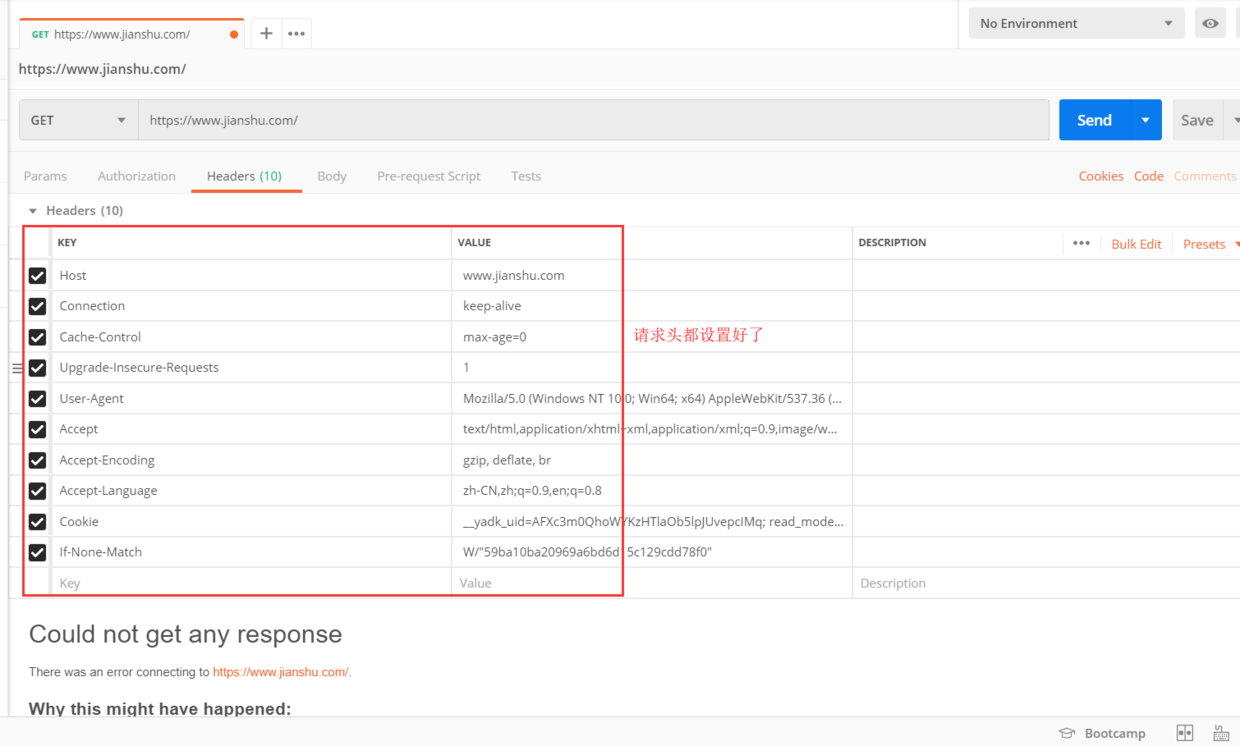The image size is (1240, 746).
Task: Switch to the Authorization tab
Action: point(137,176)
